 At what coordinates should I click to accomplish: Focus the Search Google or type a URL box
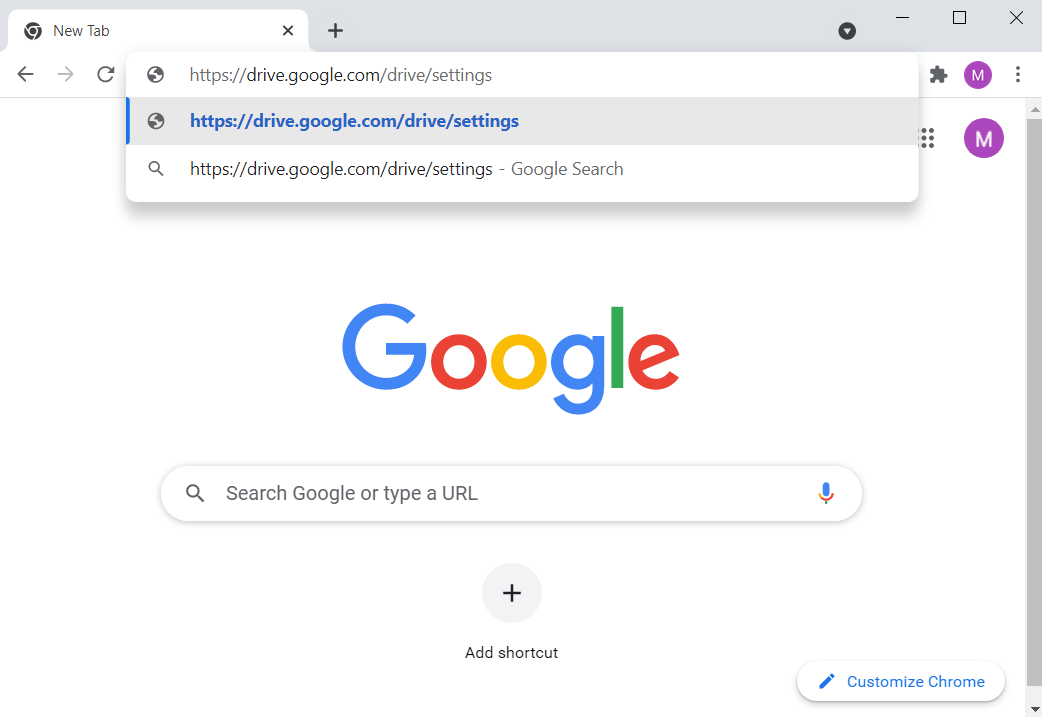(x=500, y=493)
